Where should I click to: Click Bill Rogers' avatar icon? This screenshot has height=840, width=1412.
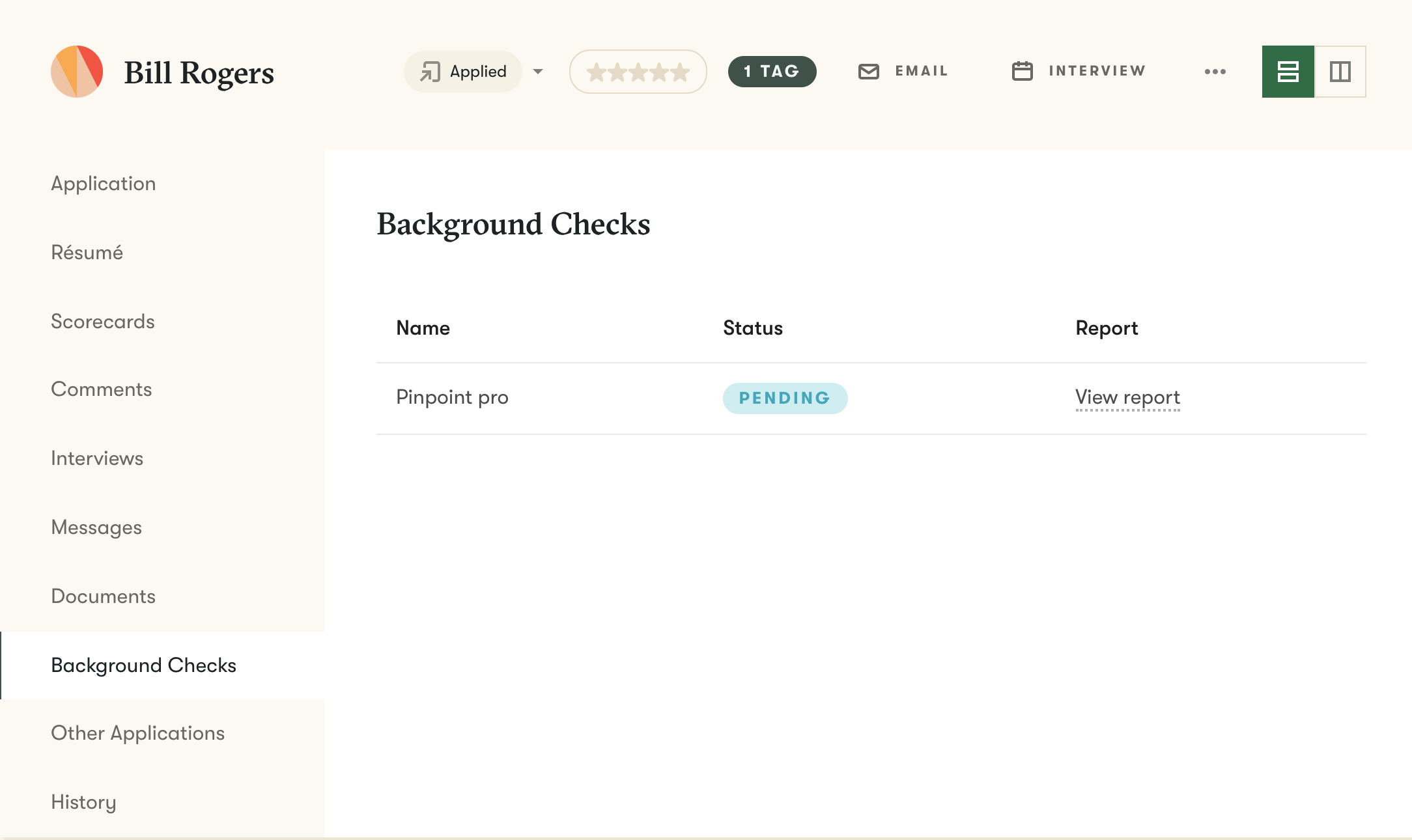pyautogui.click(x=77, y=72)
